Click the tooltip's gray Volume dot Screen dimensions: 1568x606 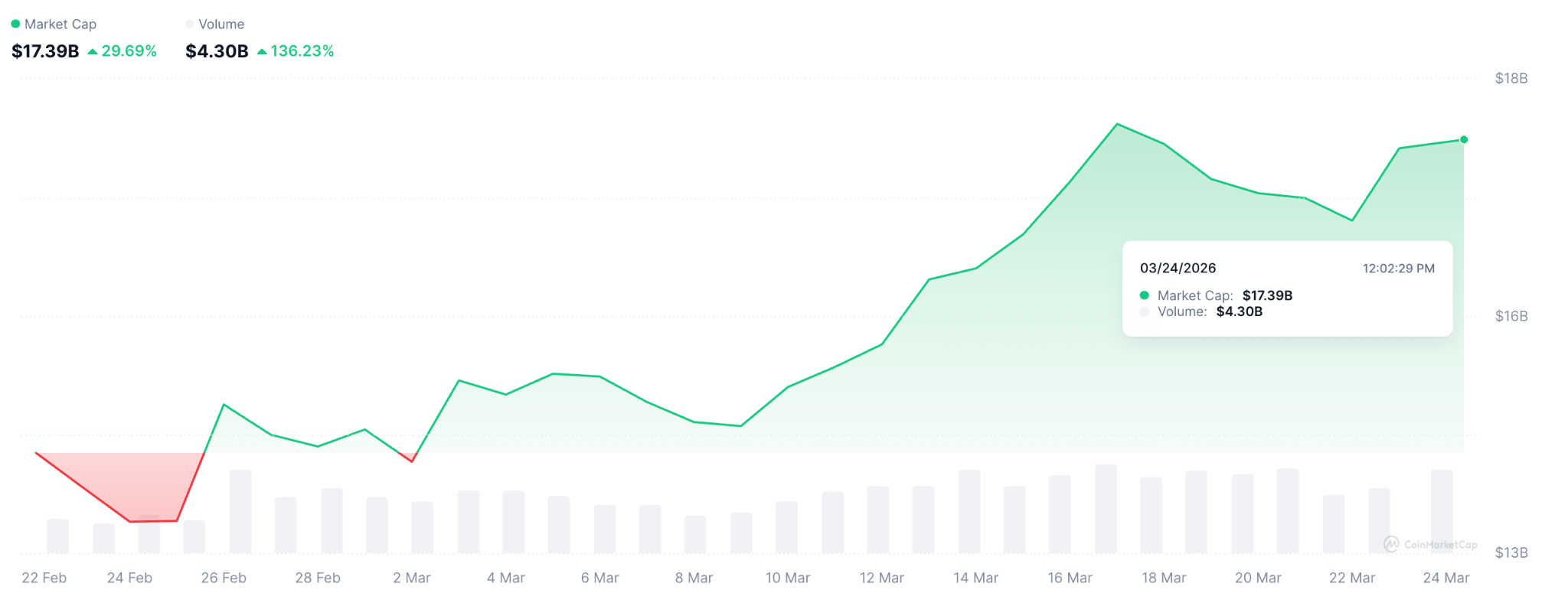click(x=1144, y=311)
